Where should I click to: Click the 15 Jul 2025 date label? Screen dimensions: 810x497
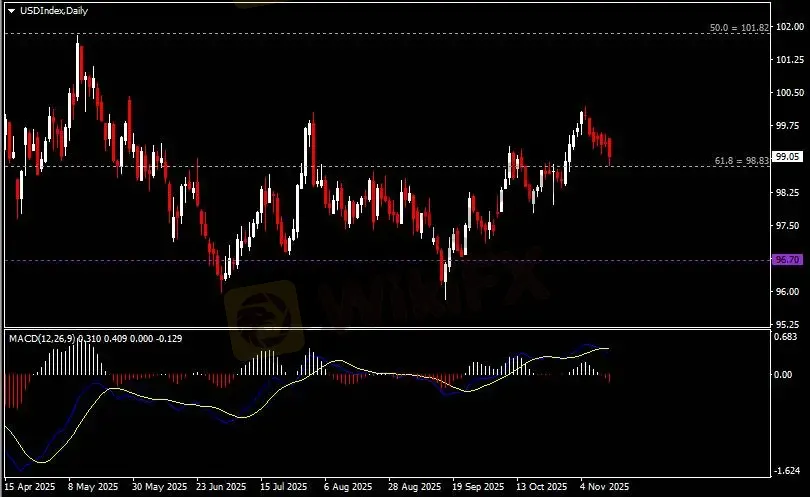[284, 487]
